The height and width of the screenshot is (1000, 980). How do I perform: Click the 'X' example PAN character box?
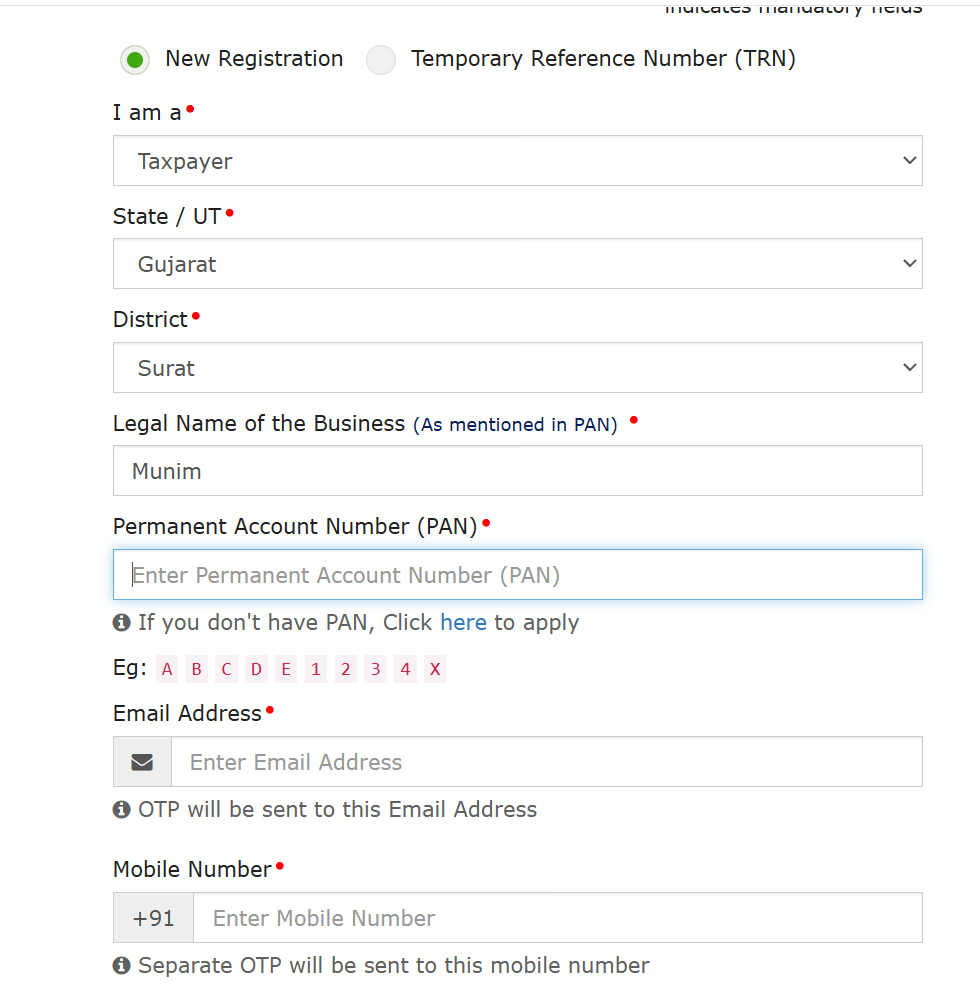(x=435, y=670)
